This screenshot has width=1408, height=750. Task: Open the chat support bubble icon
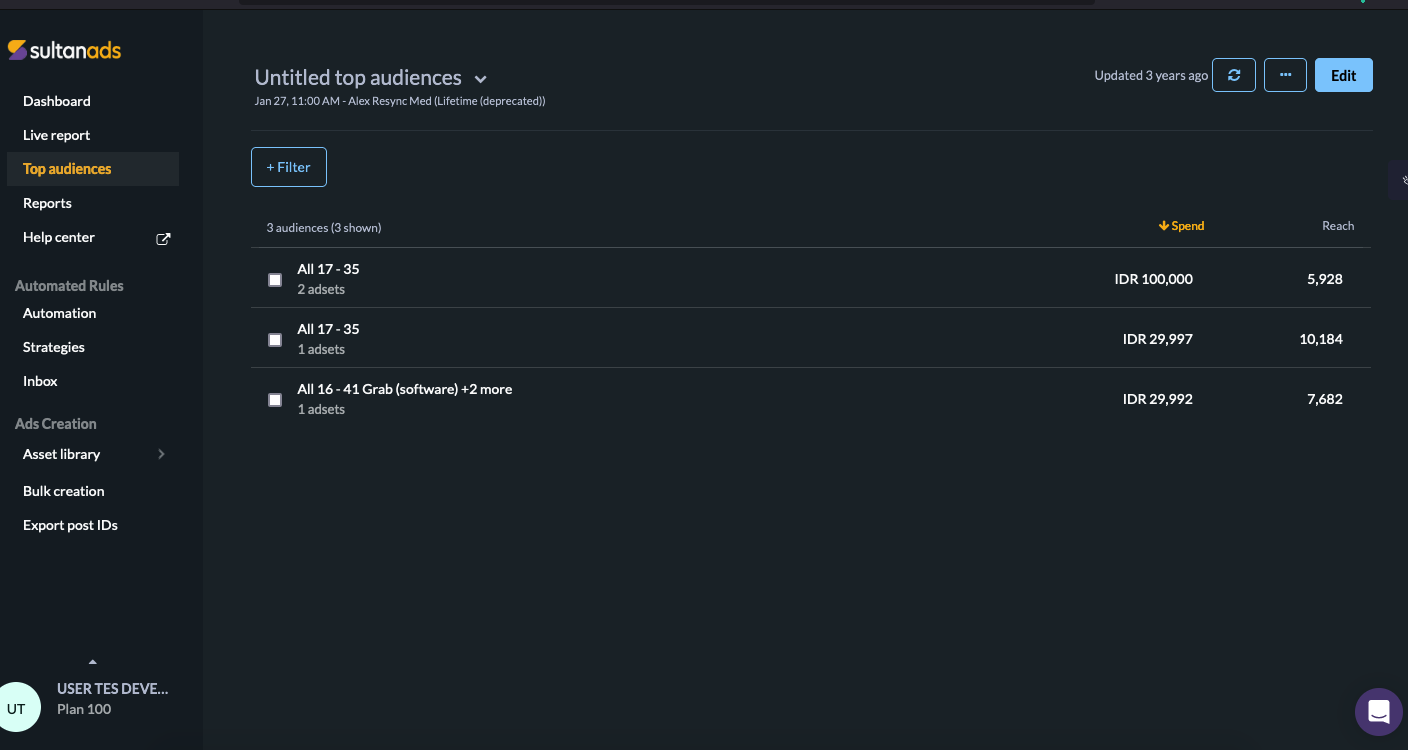(1379, 712)
